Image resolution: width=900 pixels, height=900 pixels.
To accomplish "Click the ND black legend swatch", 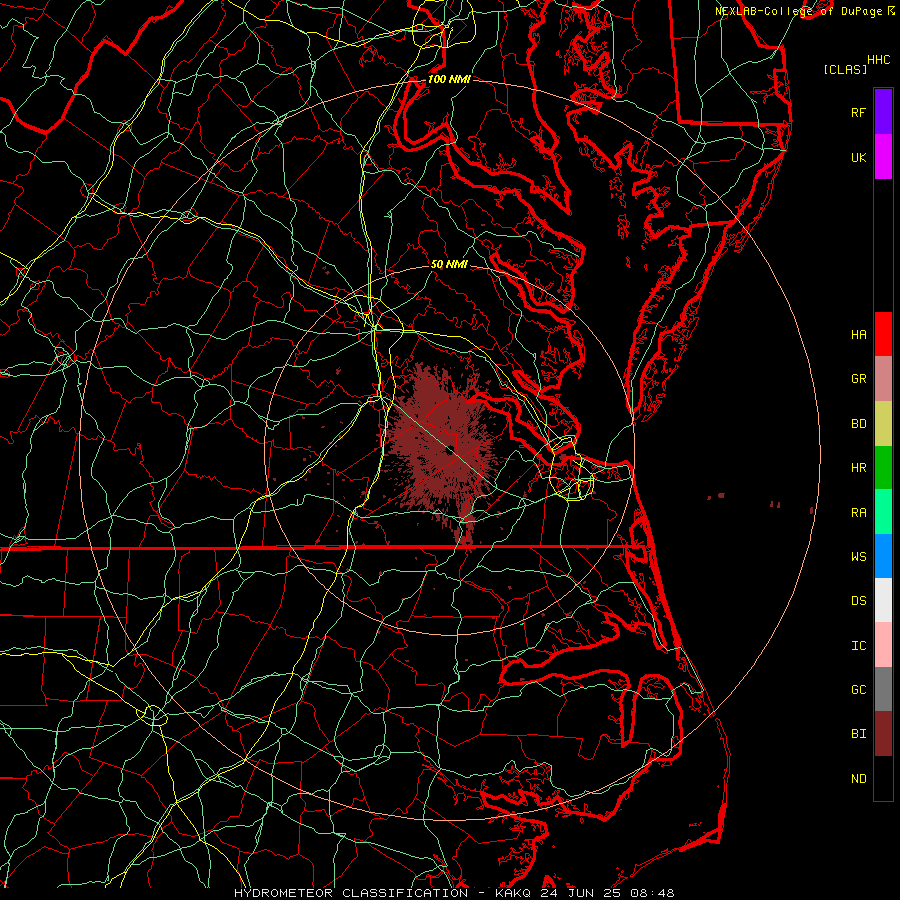I will pyautogui.click(x=883, y=778).
